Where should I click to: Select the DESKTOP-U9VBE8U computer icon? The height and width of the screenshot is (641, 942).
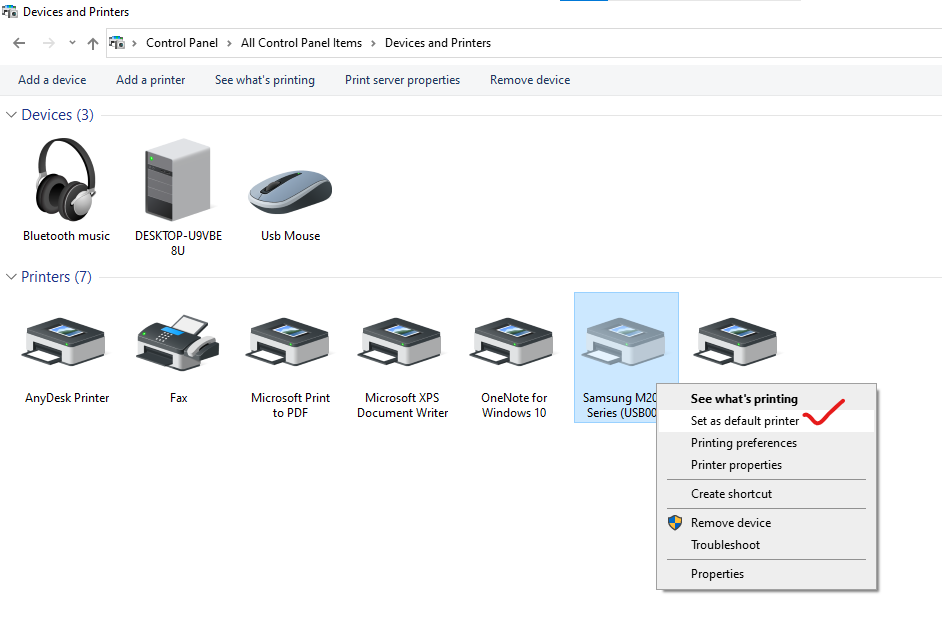coord(178,179)
